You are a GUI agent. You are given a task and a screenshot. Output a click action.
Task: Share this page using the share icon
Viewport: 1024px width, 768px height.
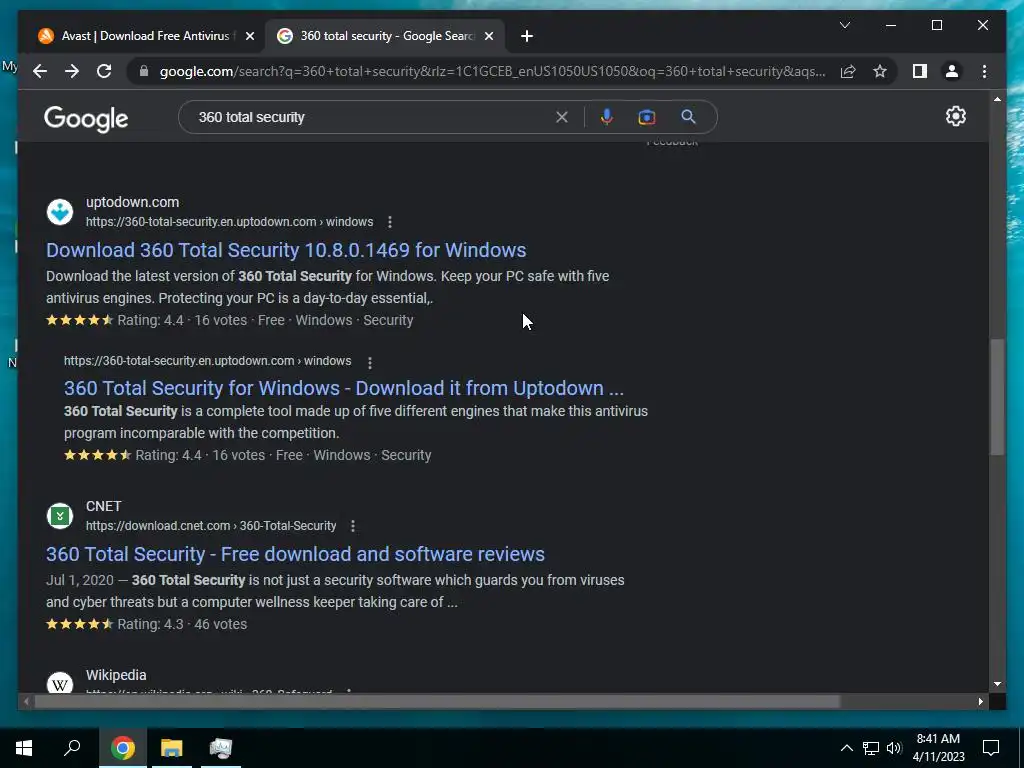tap(848, 71)
